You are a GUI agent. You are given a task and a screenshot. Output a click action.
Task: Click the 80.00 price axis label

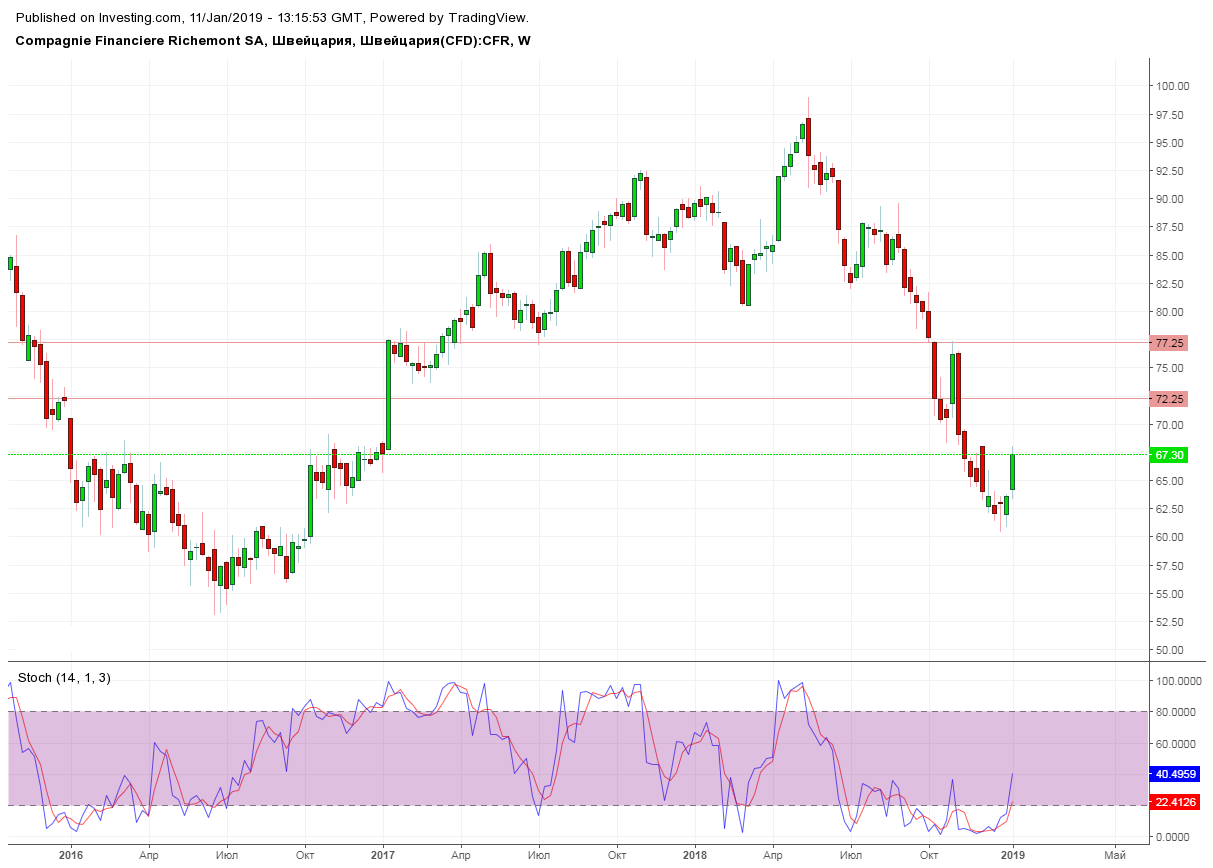1172,312
